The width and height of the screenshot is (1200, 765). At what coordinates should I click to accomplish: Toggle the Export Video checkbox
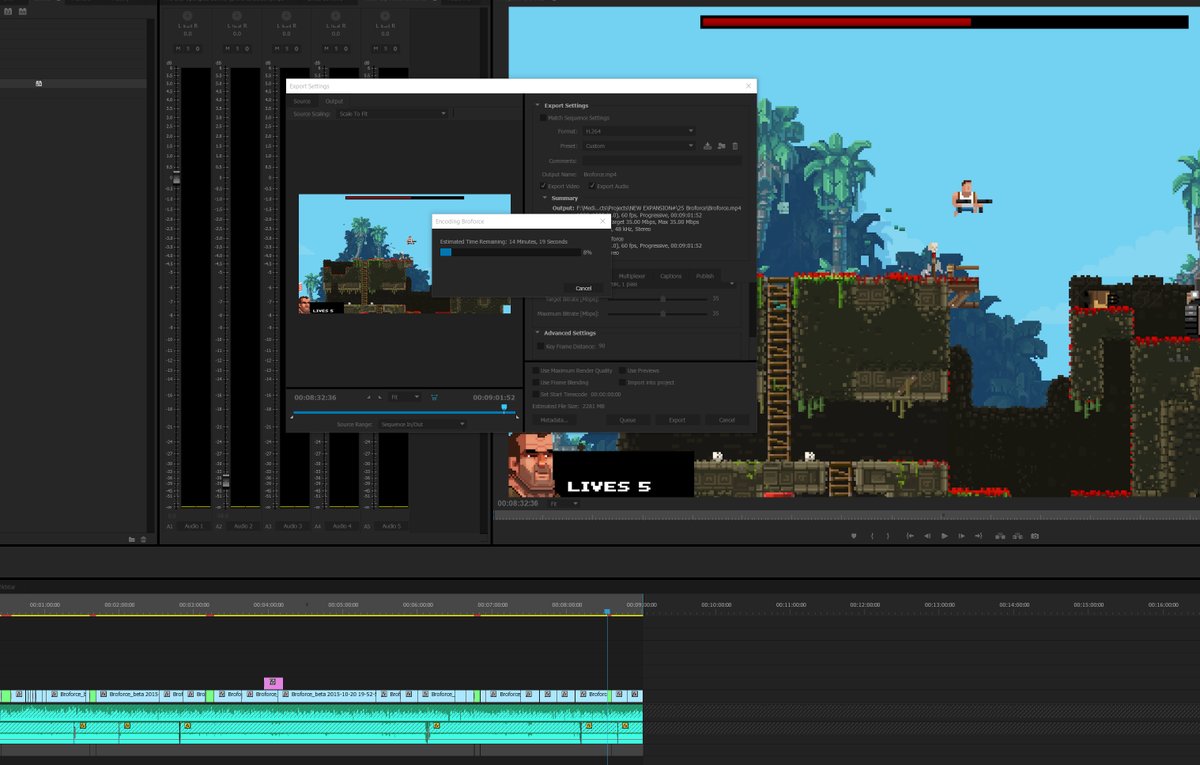544,186
